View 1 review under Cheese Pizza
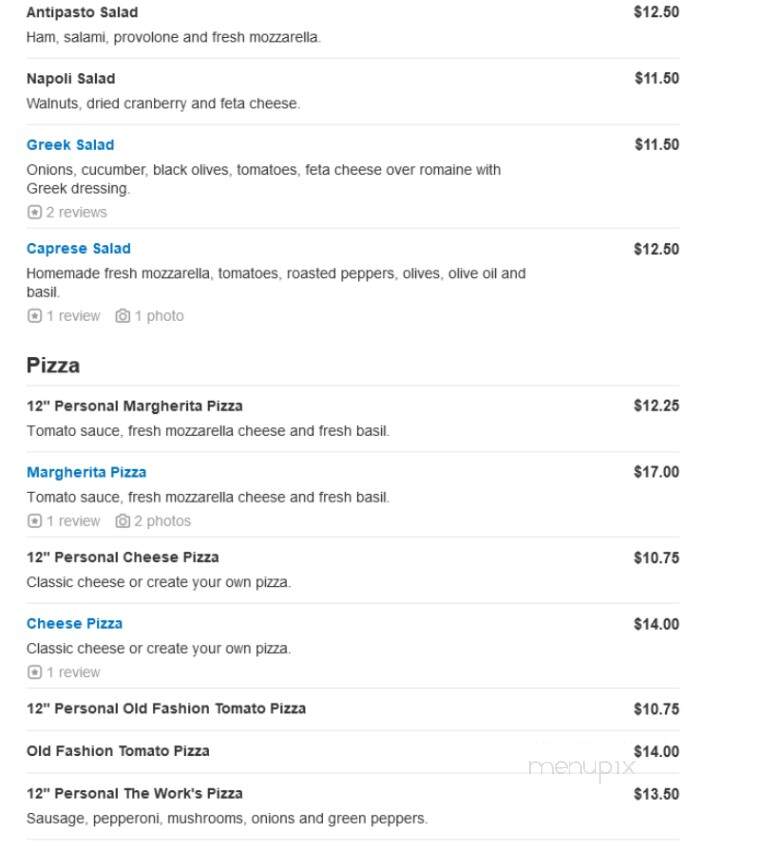The height and width of the screenshot is (850, 761). click(73, 672)
